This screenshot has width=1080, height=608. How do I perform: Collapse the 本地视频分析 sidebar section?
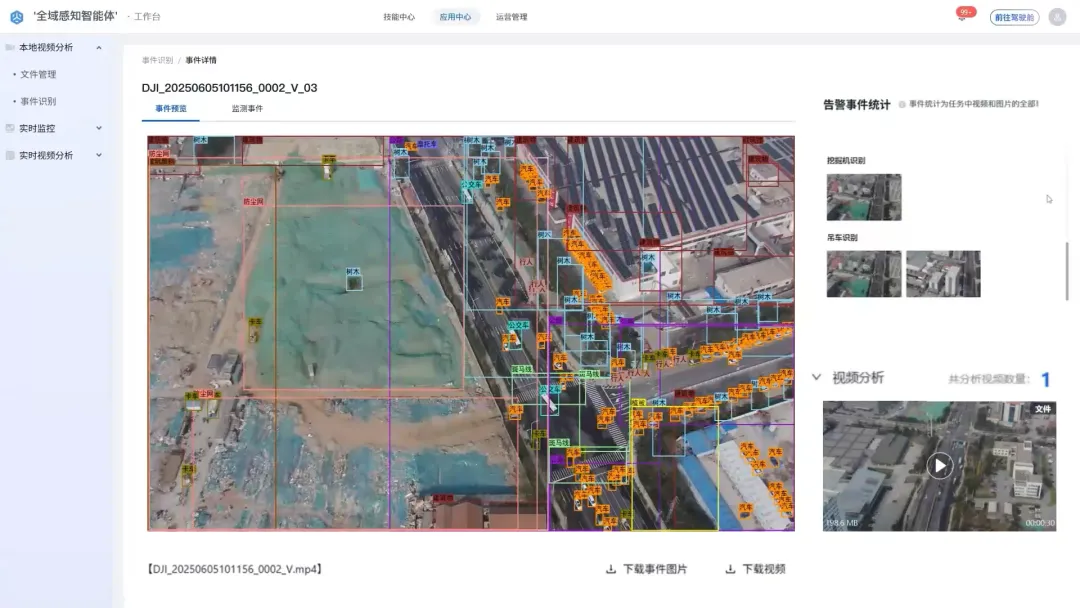[99, 48]
